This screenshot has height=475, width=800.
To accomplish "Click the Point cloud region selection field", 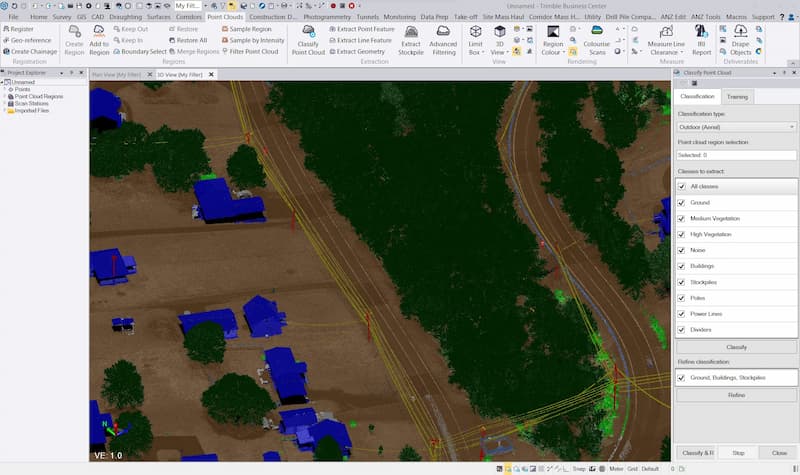I will [x=735, y=155].
